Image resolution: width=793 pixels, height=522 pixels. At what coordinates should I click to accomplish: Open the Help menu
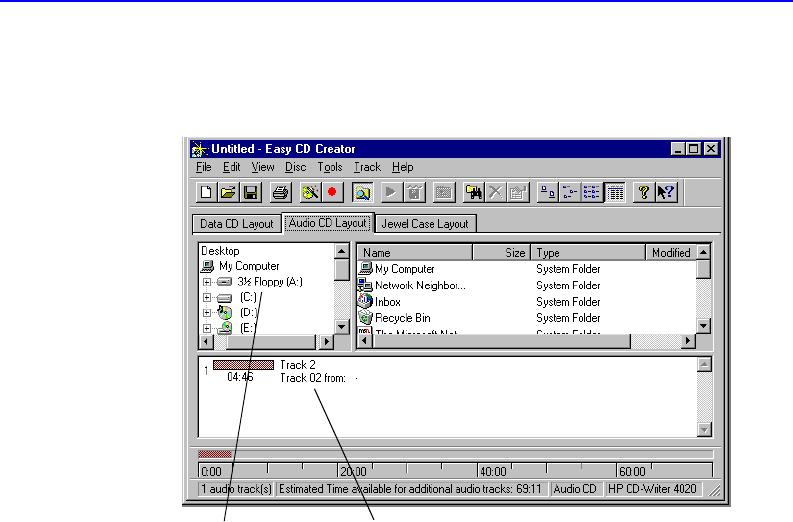pyautogui.click(x=403, y=167)
